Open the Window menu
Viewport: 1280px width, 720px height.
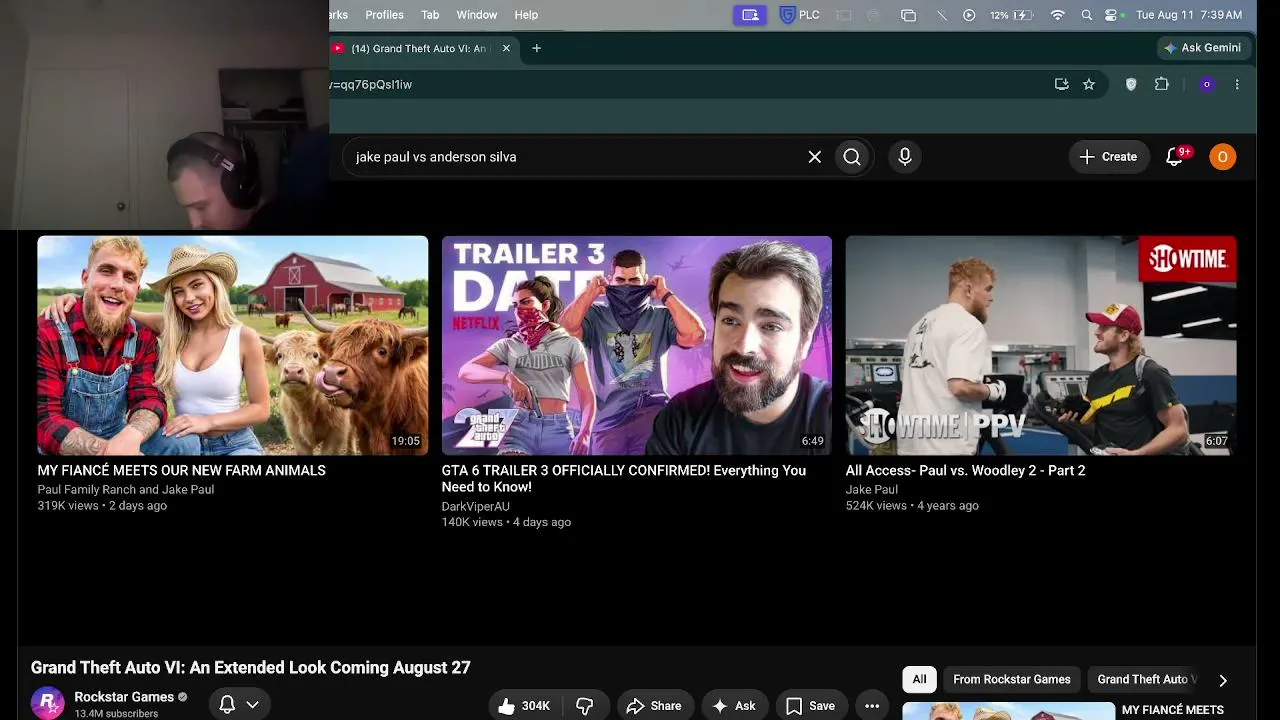point(477,15)
